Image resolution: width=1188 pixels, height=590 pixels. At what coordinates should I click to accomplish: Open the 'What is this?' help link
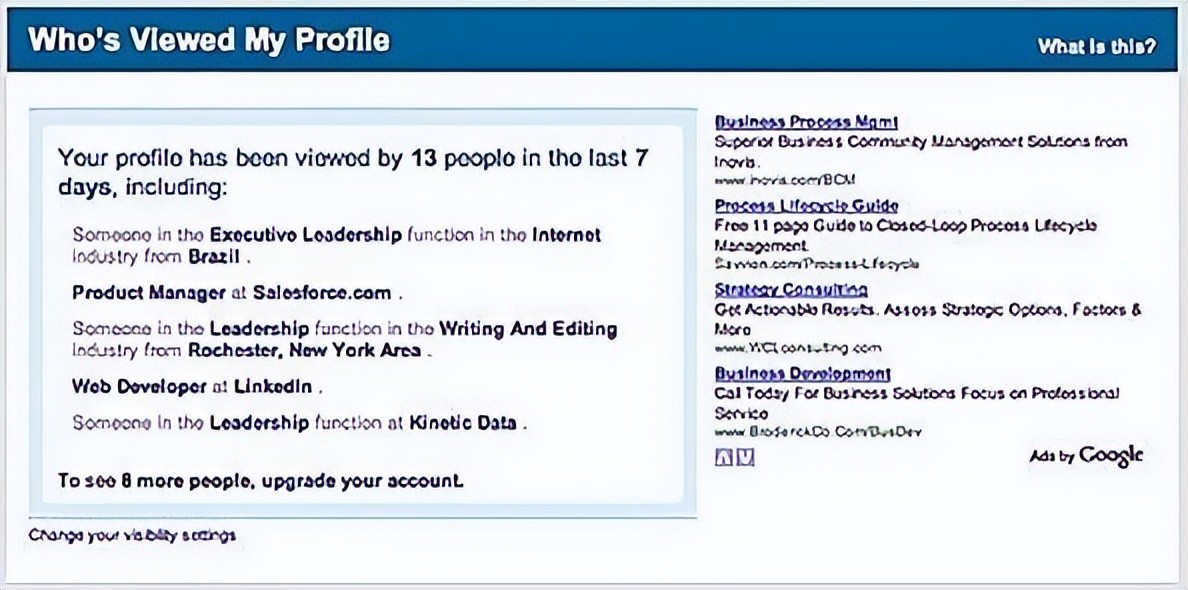click(x=1097, y=46)
